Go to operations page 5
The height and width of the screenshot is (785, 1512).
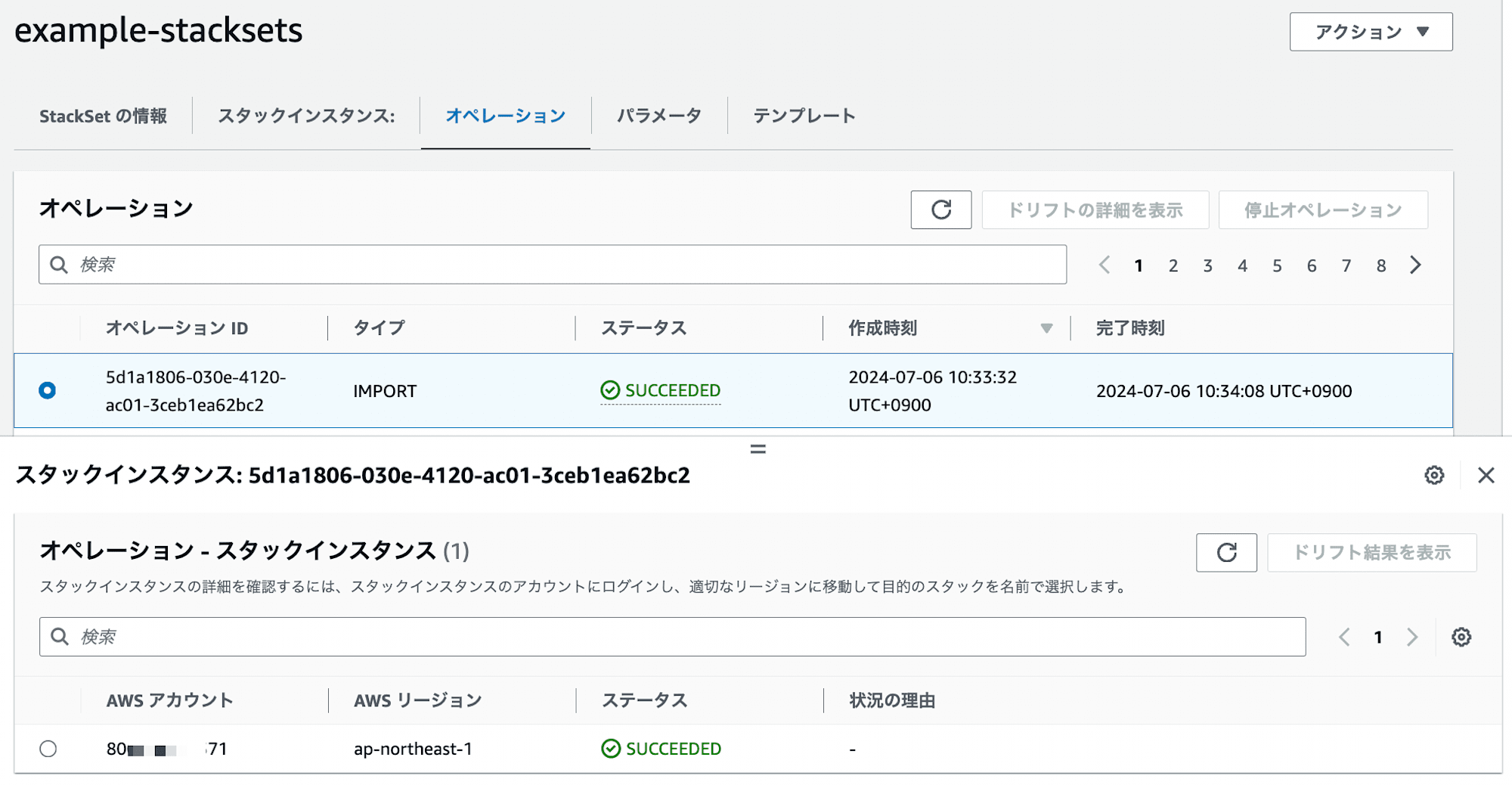1277,265
